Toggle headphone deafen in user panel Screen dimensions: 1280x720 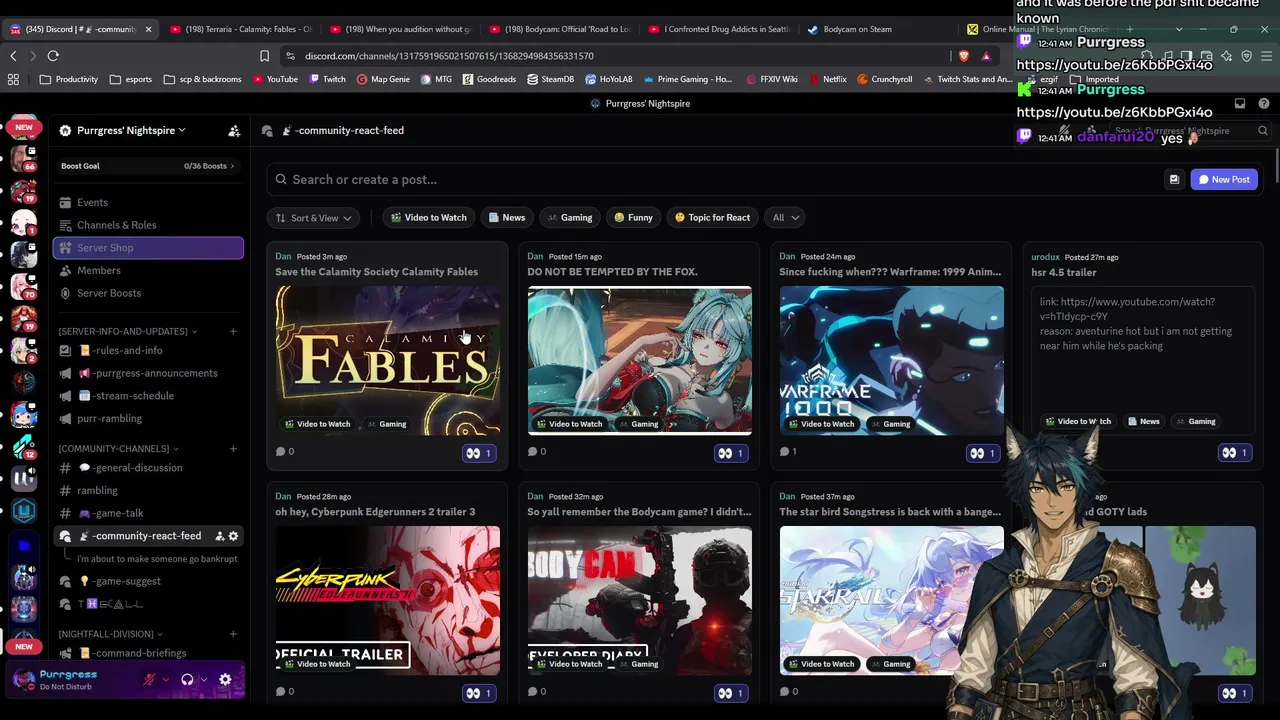pyautogui.click(x=187, y=680)
